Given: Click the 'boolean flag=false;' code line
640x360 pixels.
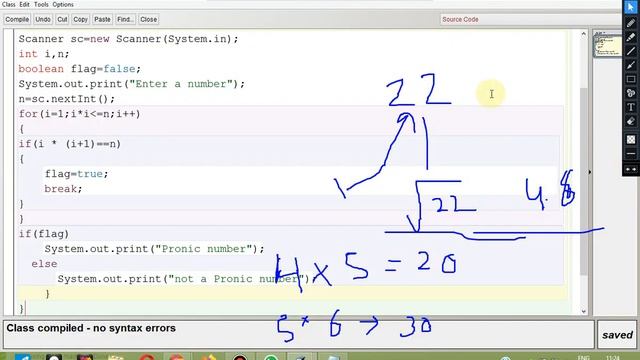Looking at the screenshot, I should click(80, 69).
